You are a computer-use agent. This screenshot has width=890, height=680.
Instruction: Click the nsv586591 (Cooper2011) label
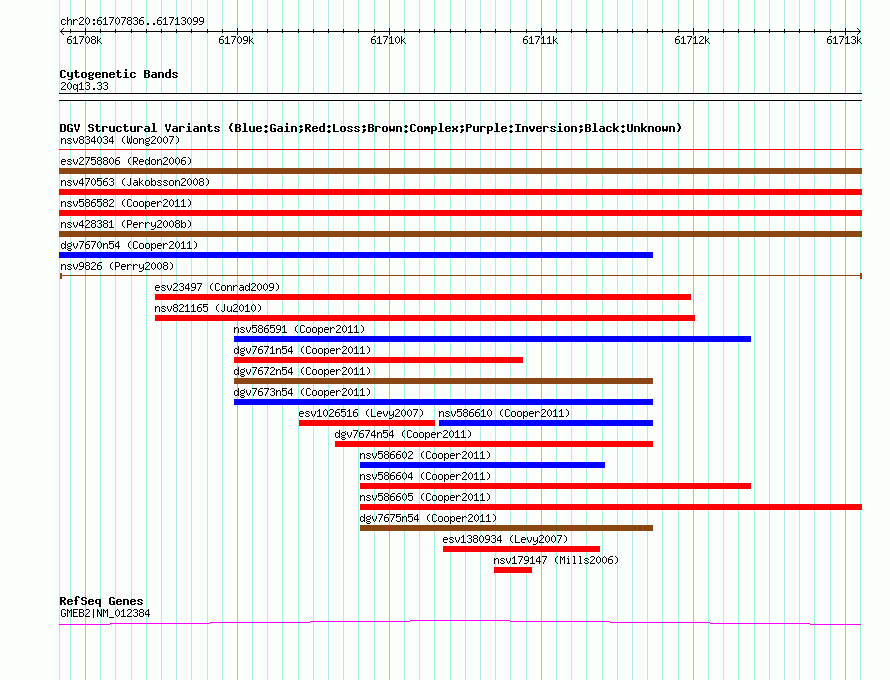299,329
